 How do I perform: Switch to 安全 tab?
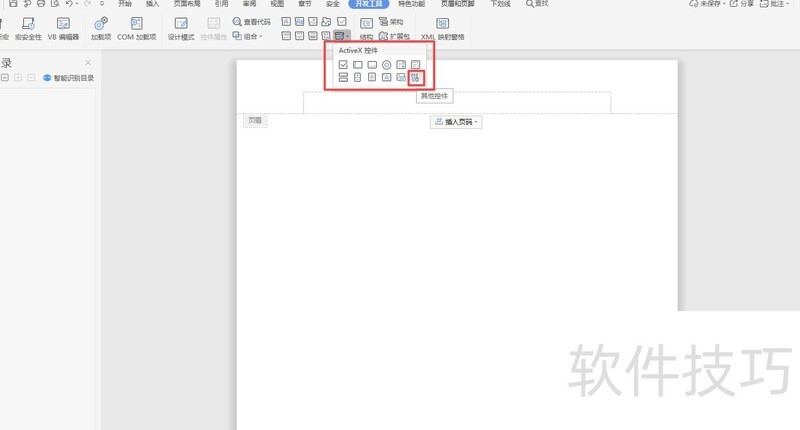pos(333,4)
